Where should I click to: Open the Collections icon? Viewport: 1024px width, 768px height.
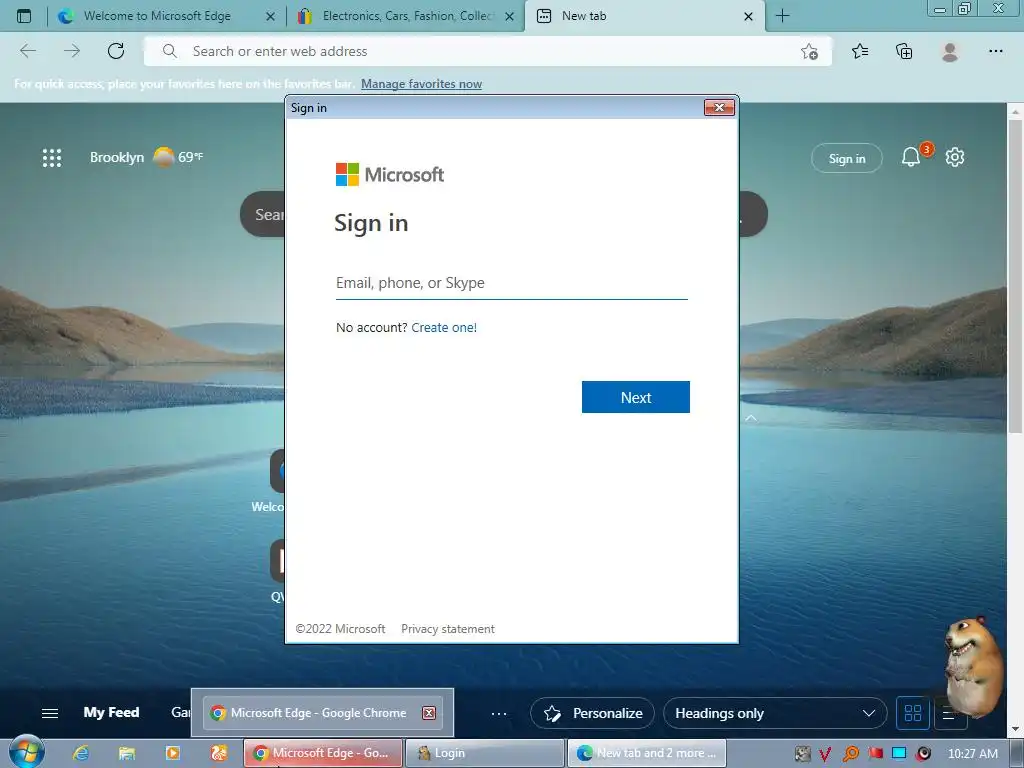point(904,51)
